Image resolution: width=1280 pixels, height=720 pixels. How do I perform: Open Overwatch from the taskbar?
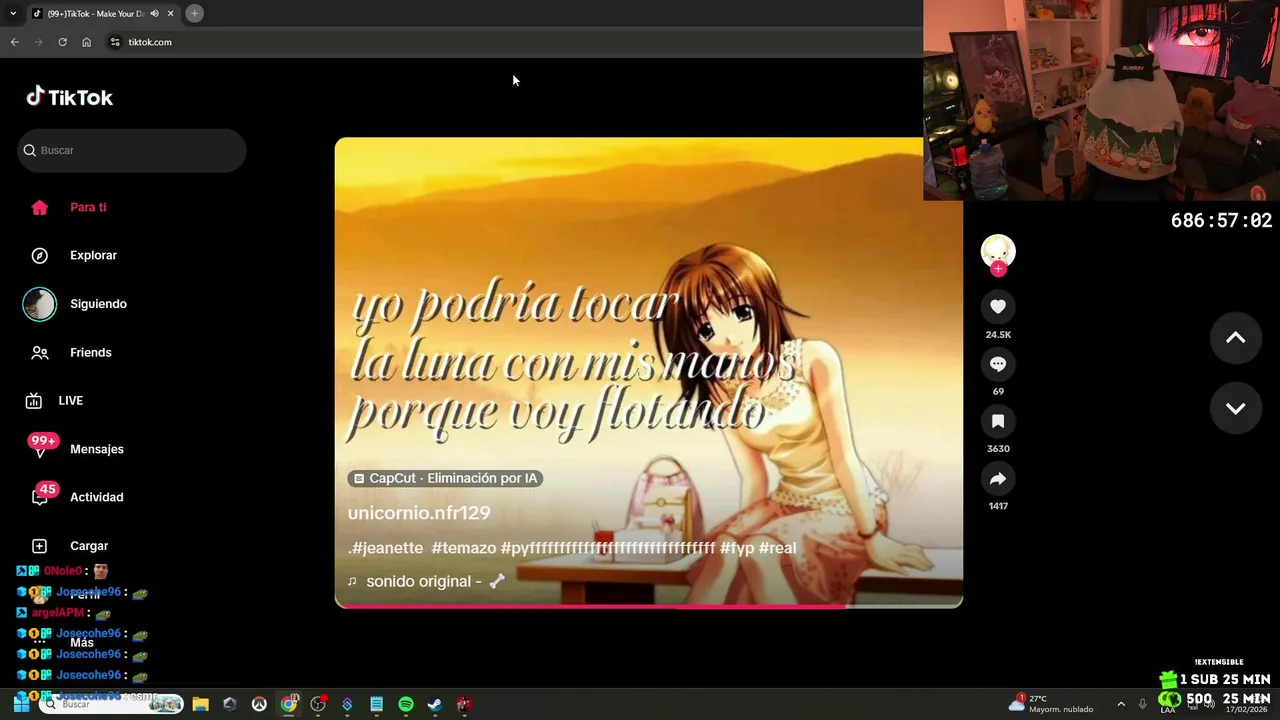[x=259, y=704]
